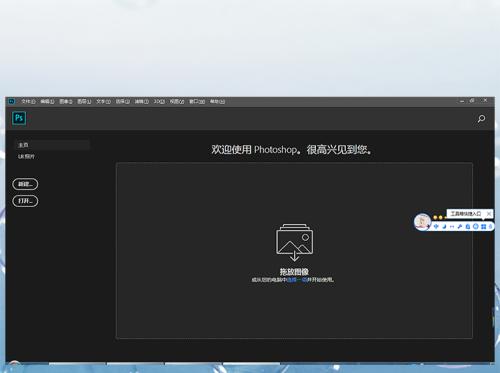Open the 帮助 (Help) menu
500x373 pixels.
(x=217, y=101)
